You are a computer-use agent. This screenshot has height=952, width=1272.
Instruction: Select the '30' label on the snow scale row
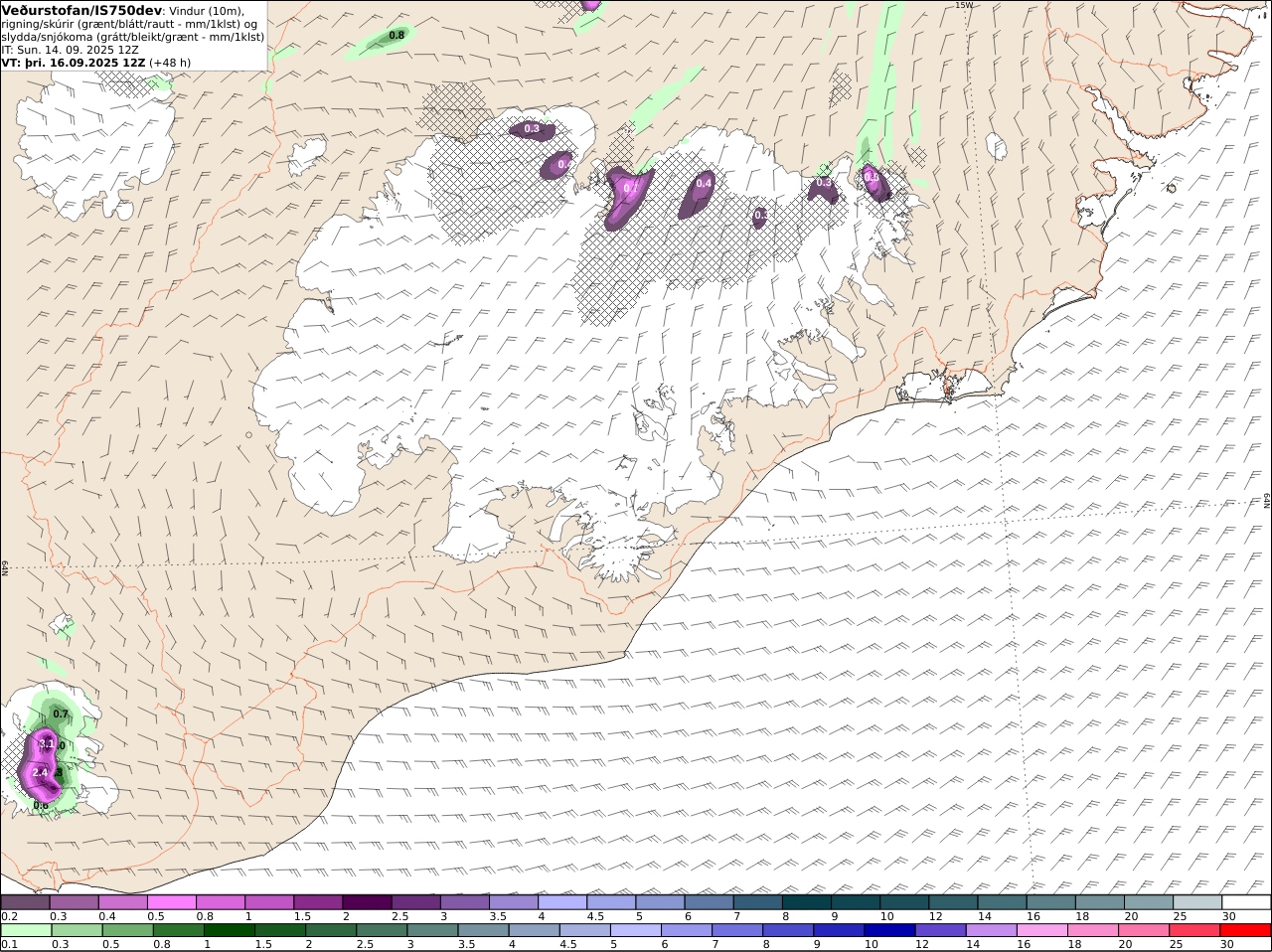tap(1228, 916)
